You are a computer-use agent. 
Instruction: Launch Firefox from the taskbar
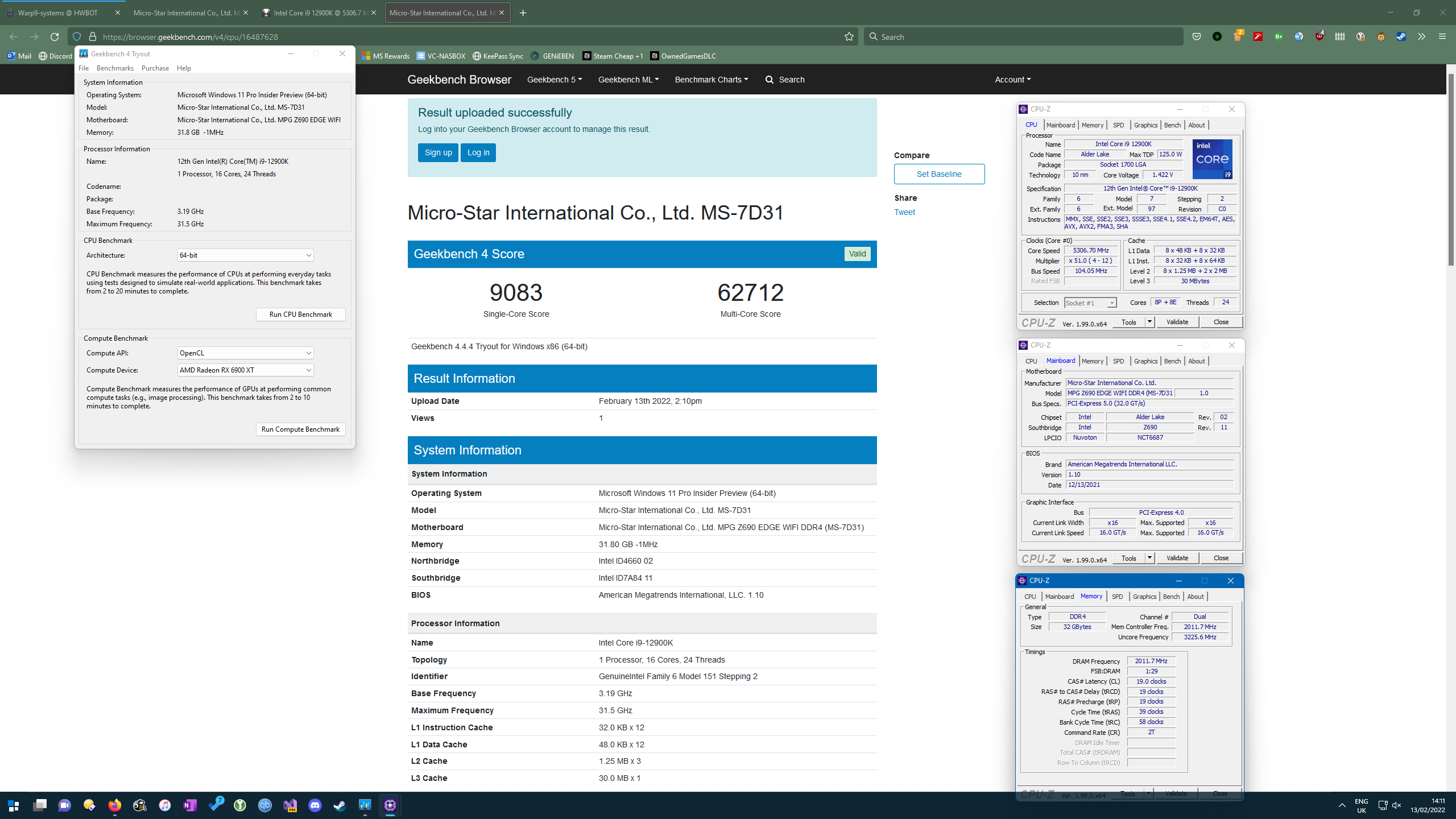(x=115, y=805)
